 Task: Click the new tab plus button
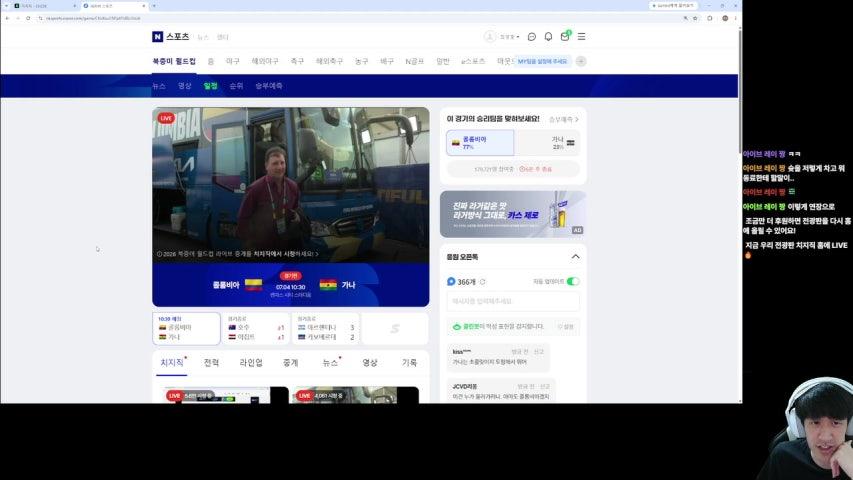pyautogui.click(x=154, y=5)
